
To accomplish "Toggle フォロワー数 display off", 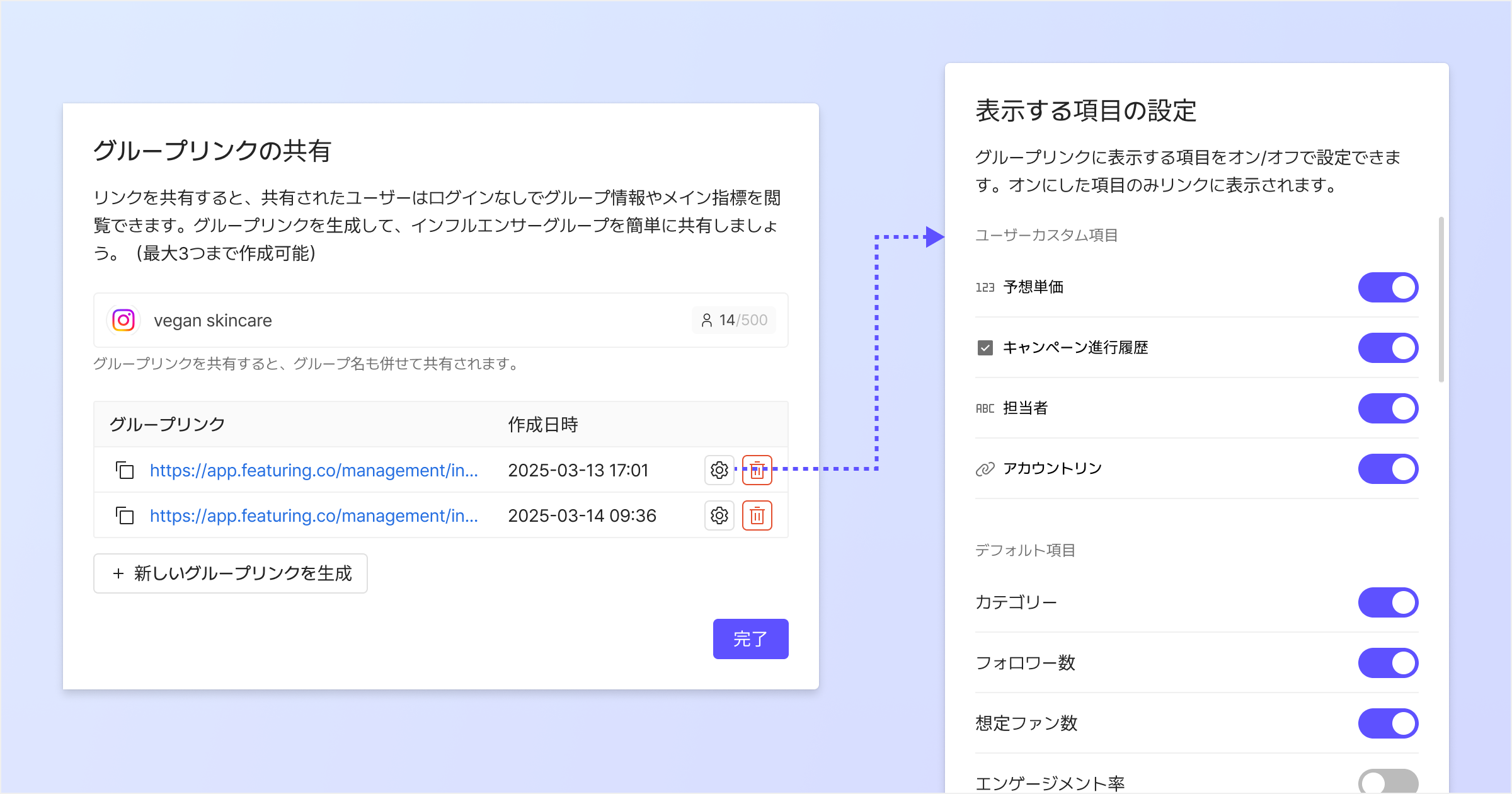I will (1387, 663).
